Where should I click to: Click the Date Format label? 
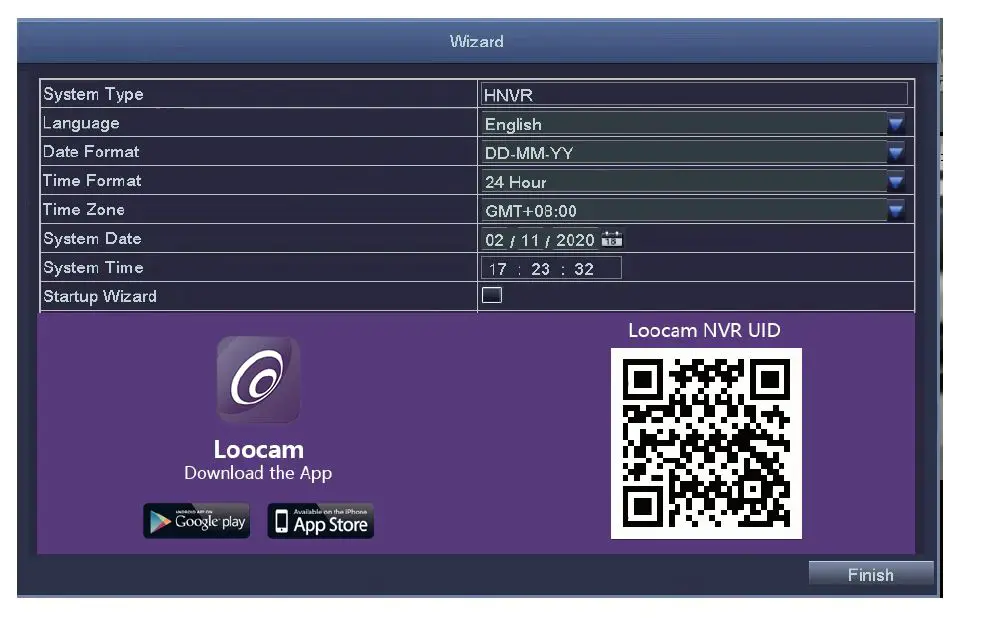(x=91, y=152)
